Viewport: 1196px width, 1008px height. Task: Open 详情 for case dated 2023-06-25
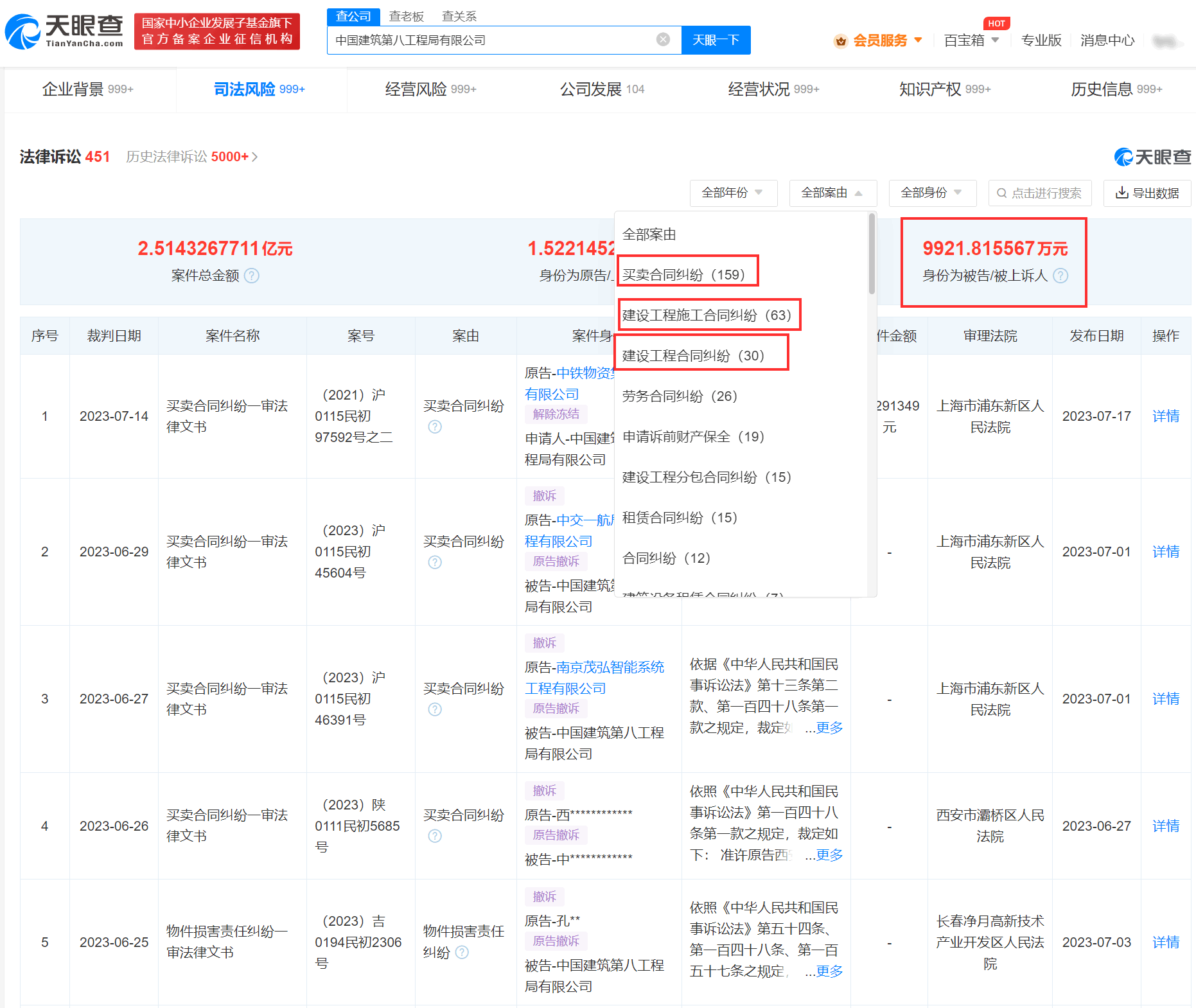[x=1166, y=942]
